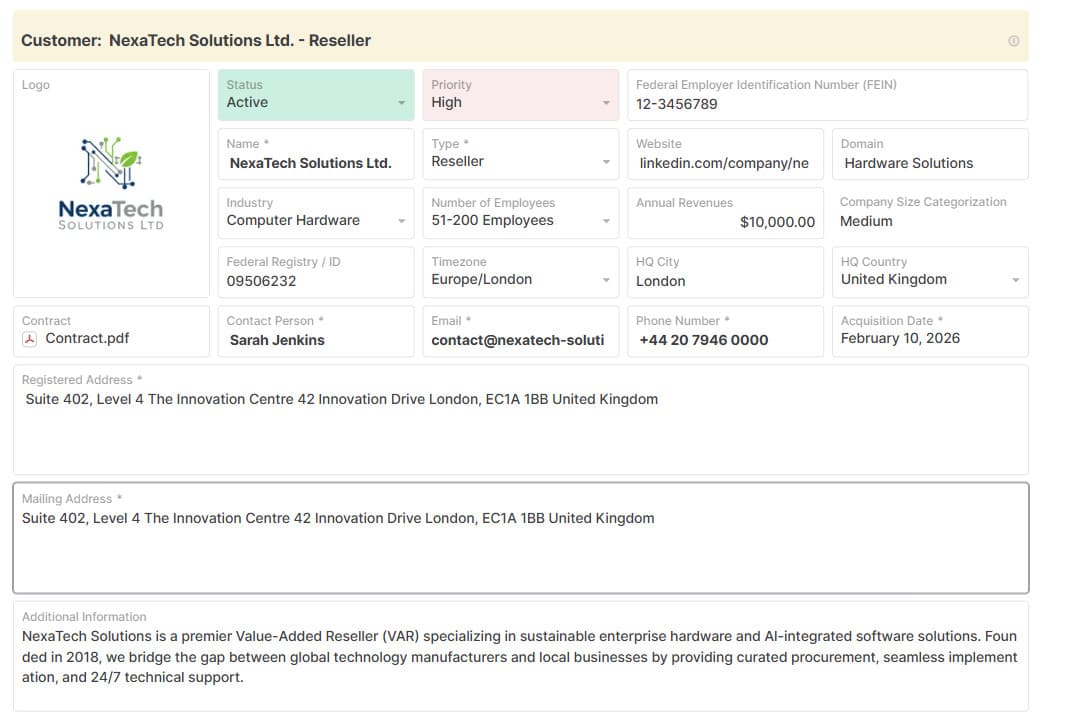This screenshot has height=720, width=1080.
Task: Click the NexaTech Solutions logo image
Action: click(x=111, y=184)
